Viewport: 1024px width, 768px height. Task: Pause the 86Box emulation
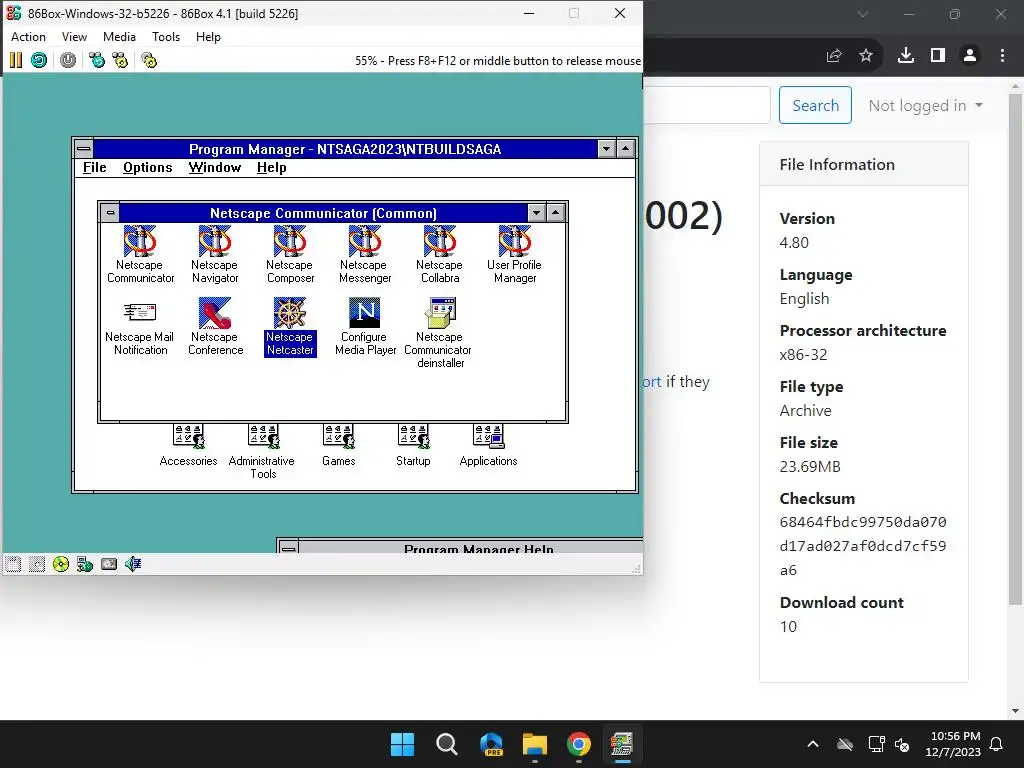[16, 61]
